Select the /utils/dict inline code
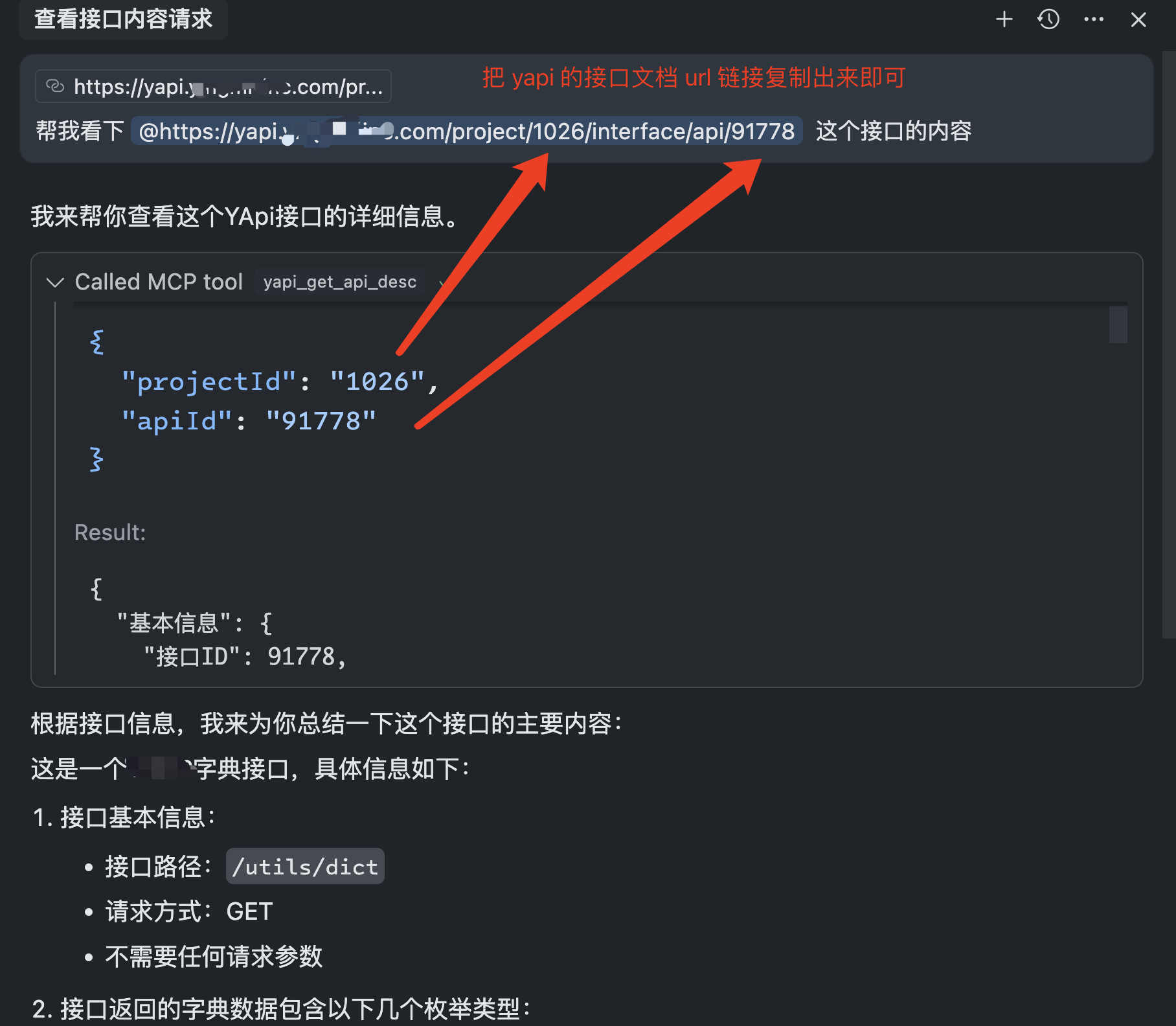Image resolution: width=1176 pixels, height=1026 pixels. 304,866
